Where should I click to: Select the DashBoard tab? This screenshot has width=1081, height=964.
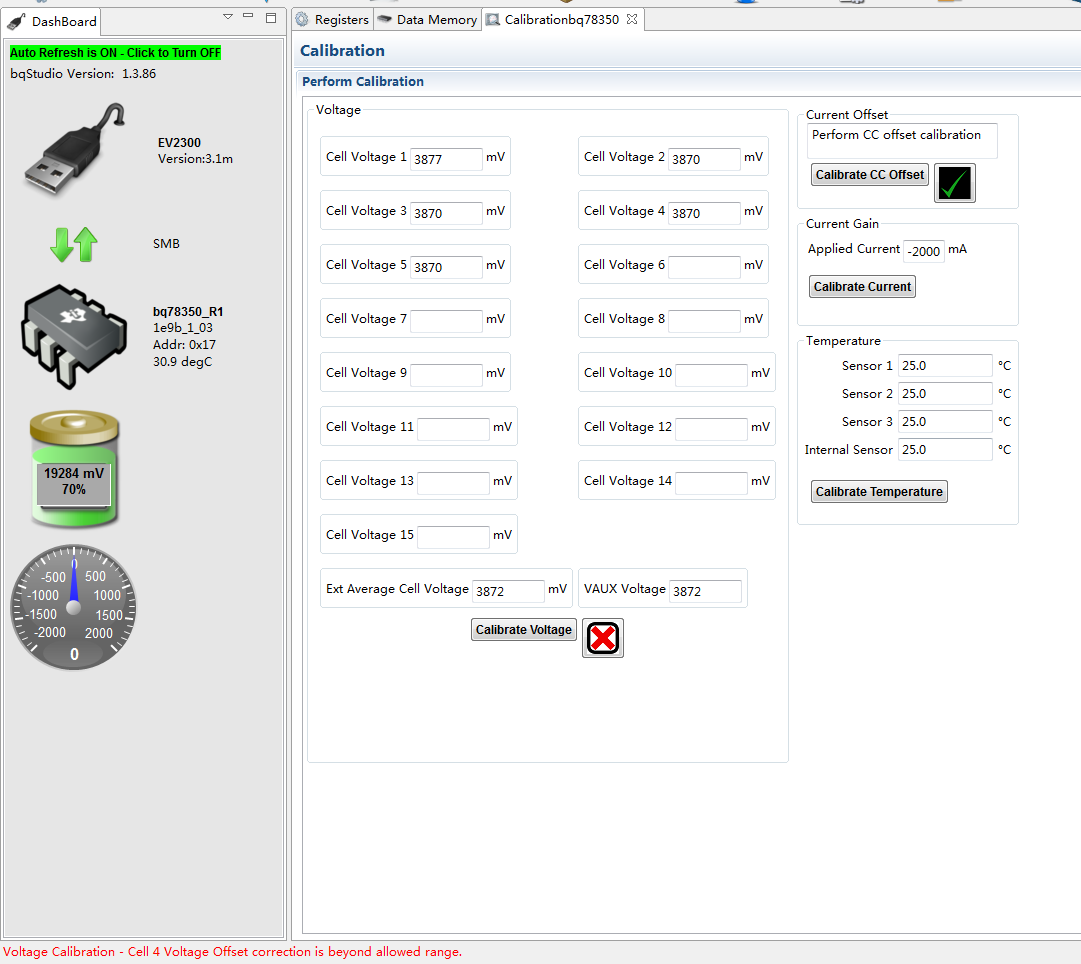53,21
